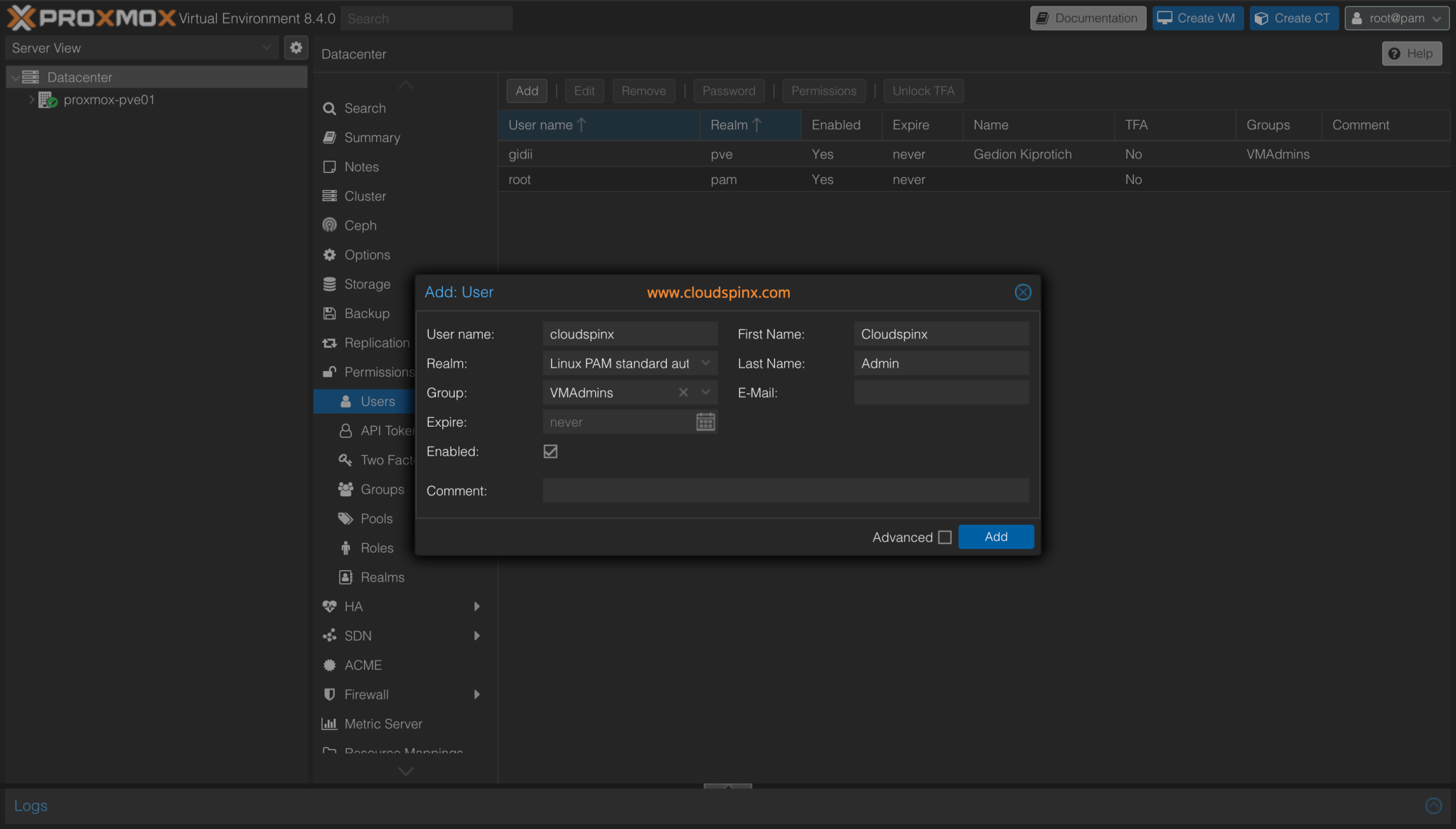This screenshot has height=829, width=1456.
Task: Enable the Advanced option in the dialog
Action: point(945,537)
